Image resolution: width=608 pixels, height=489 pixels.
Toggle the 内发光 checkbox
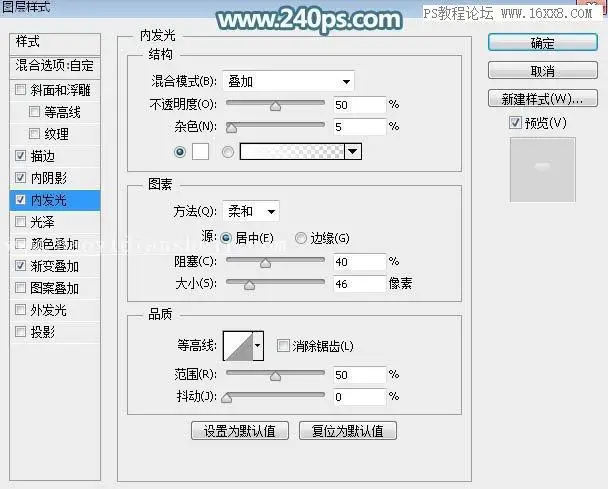coord(21,200)
